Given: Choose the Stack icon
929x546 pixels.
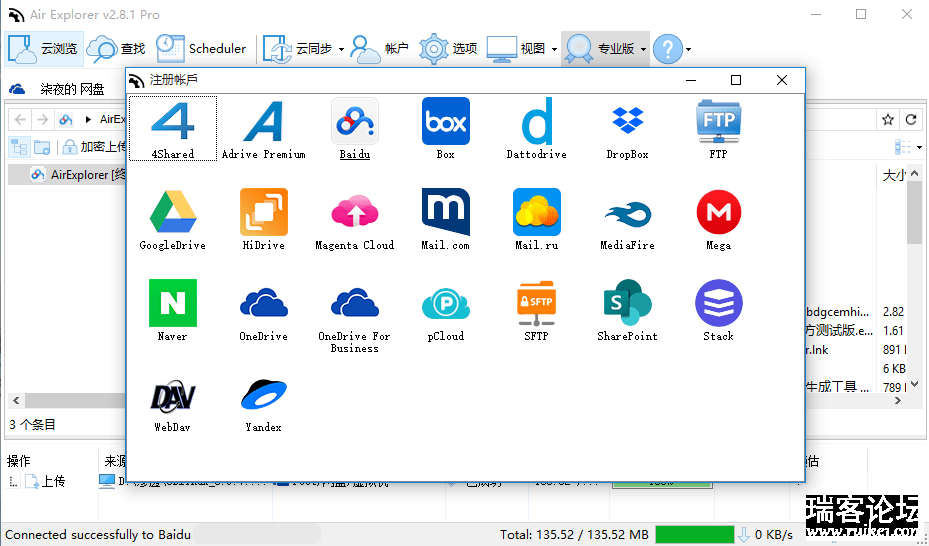Looking at the screenshot, I should [x=718, y=303].
